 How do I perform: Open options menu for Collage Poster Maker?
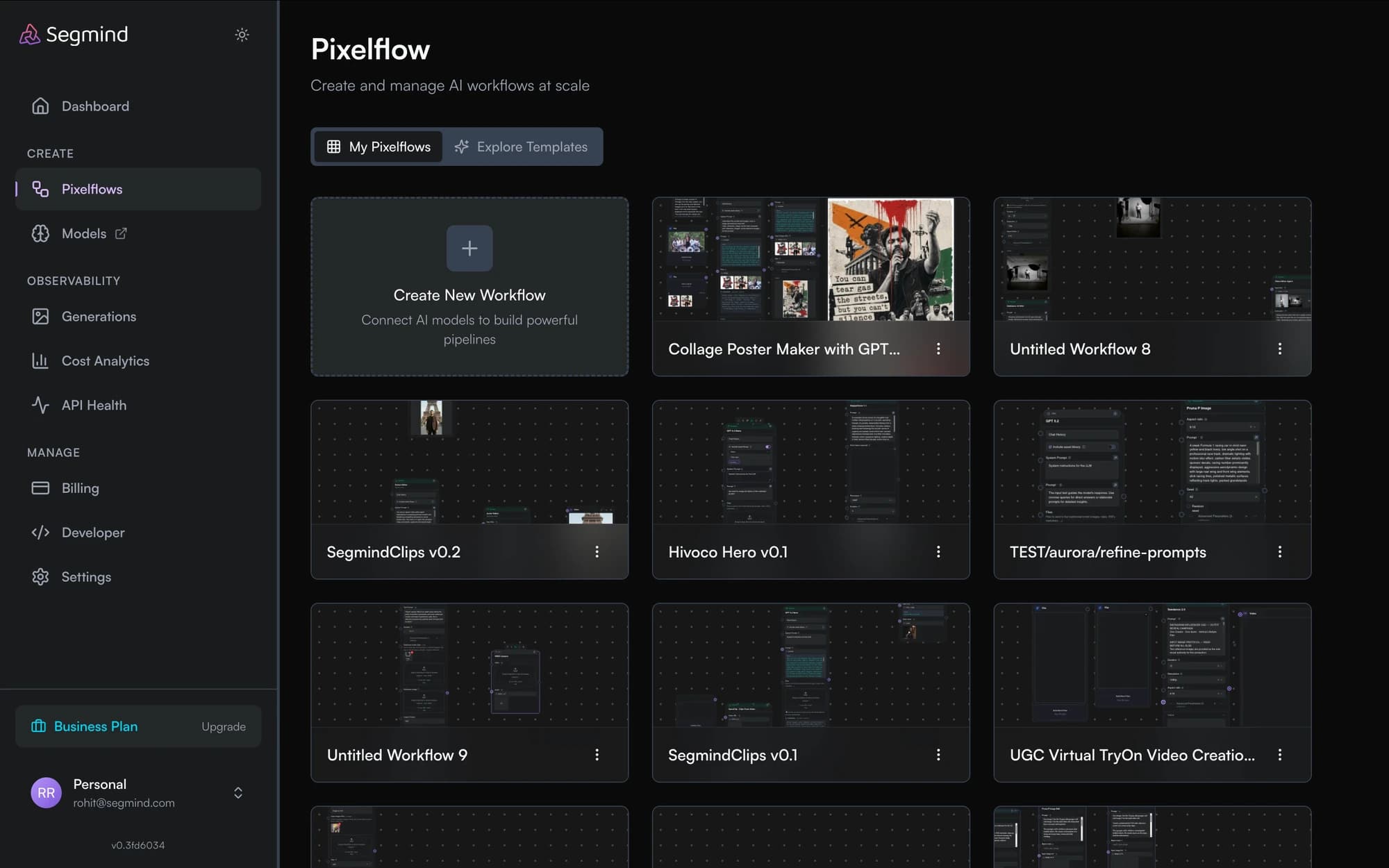click(x=938, y=349)
